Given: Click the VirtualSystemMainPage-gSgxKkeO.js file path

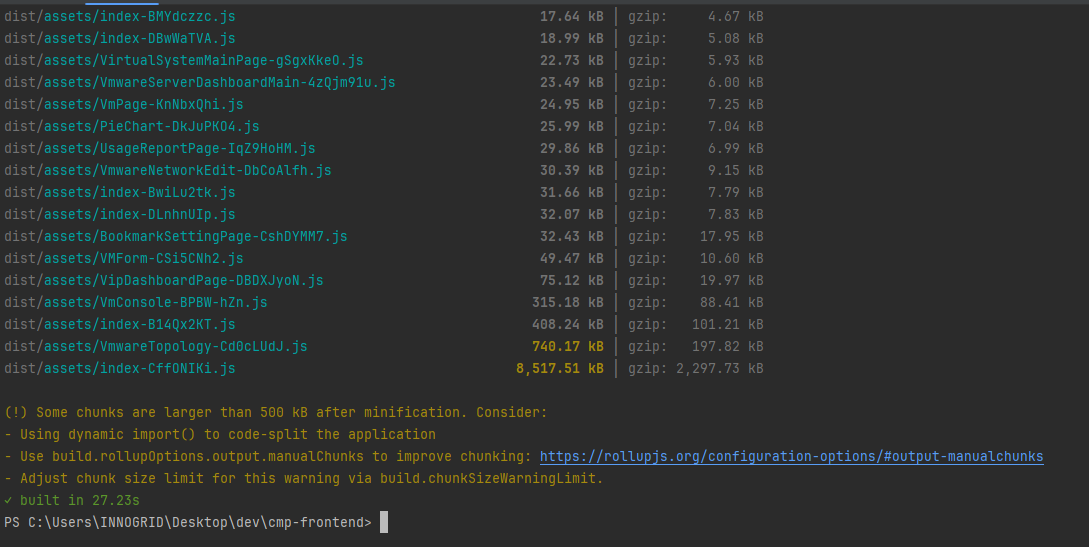Looking at the screenshot, I should tap(183, 60).
